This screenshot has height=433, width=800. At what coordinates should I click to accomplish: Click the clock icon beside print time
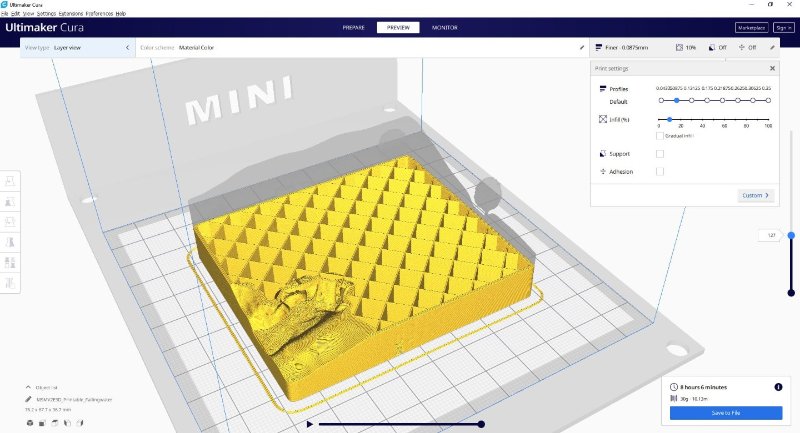(673, 387)
